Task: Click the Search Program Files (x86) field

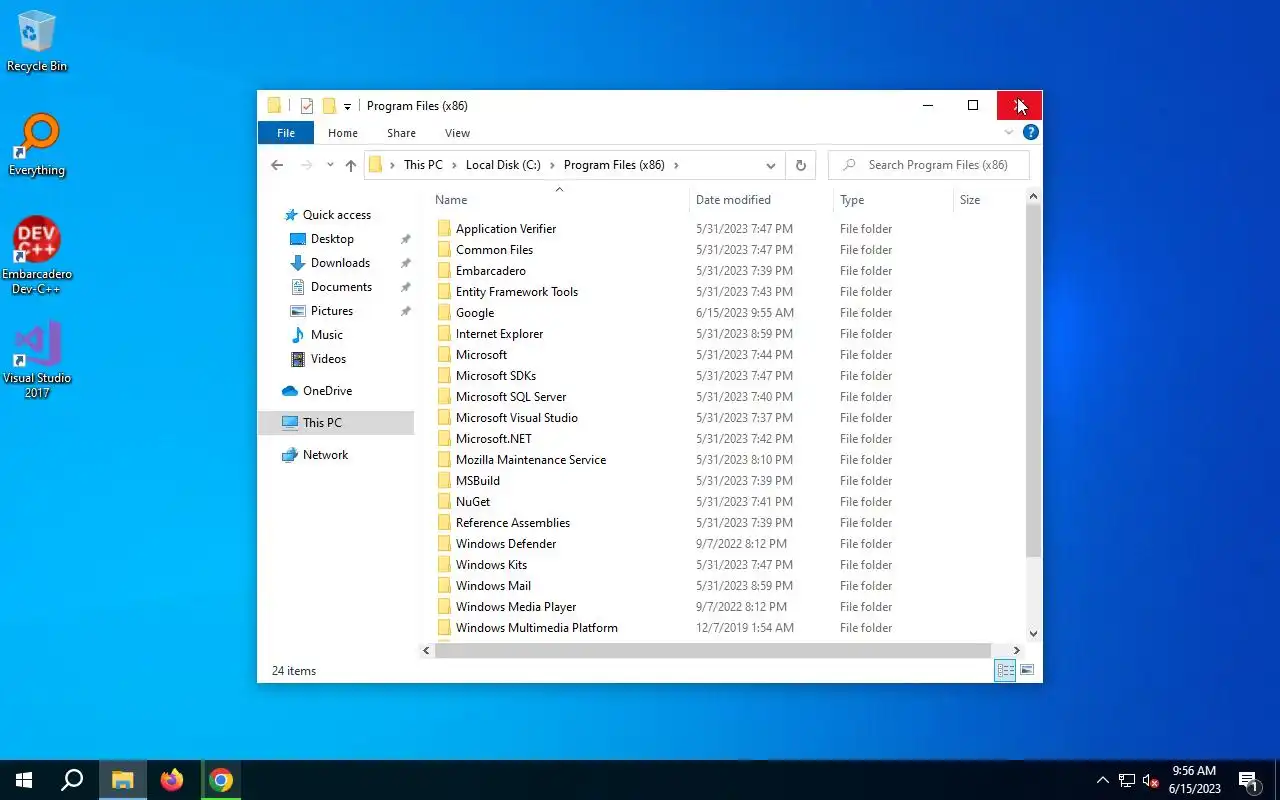Action: pyautogui.click(x=929, y=165)
